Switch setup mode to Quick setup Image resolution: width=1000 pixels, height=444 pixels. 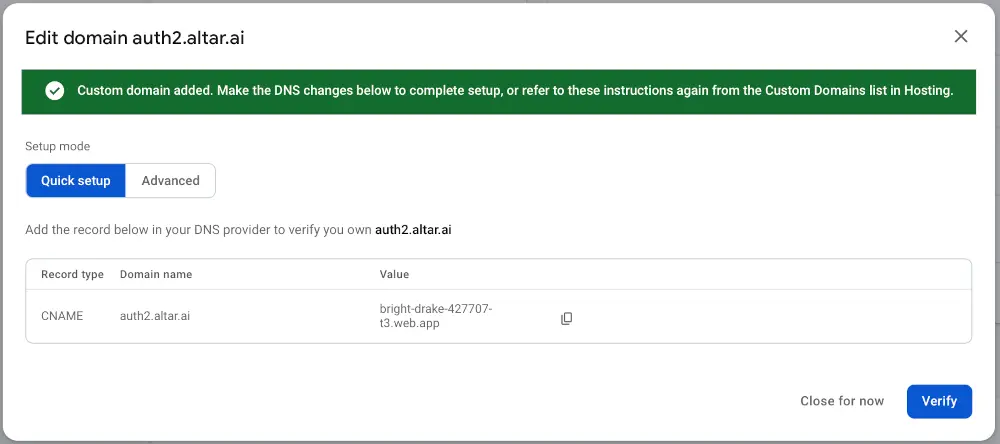[76, 181]
